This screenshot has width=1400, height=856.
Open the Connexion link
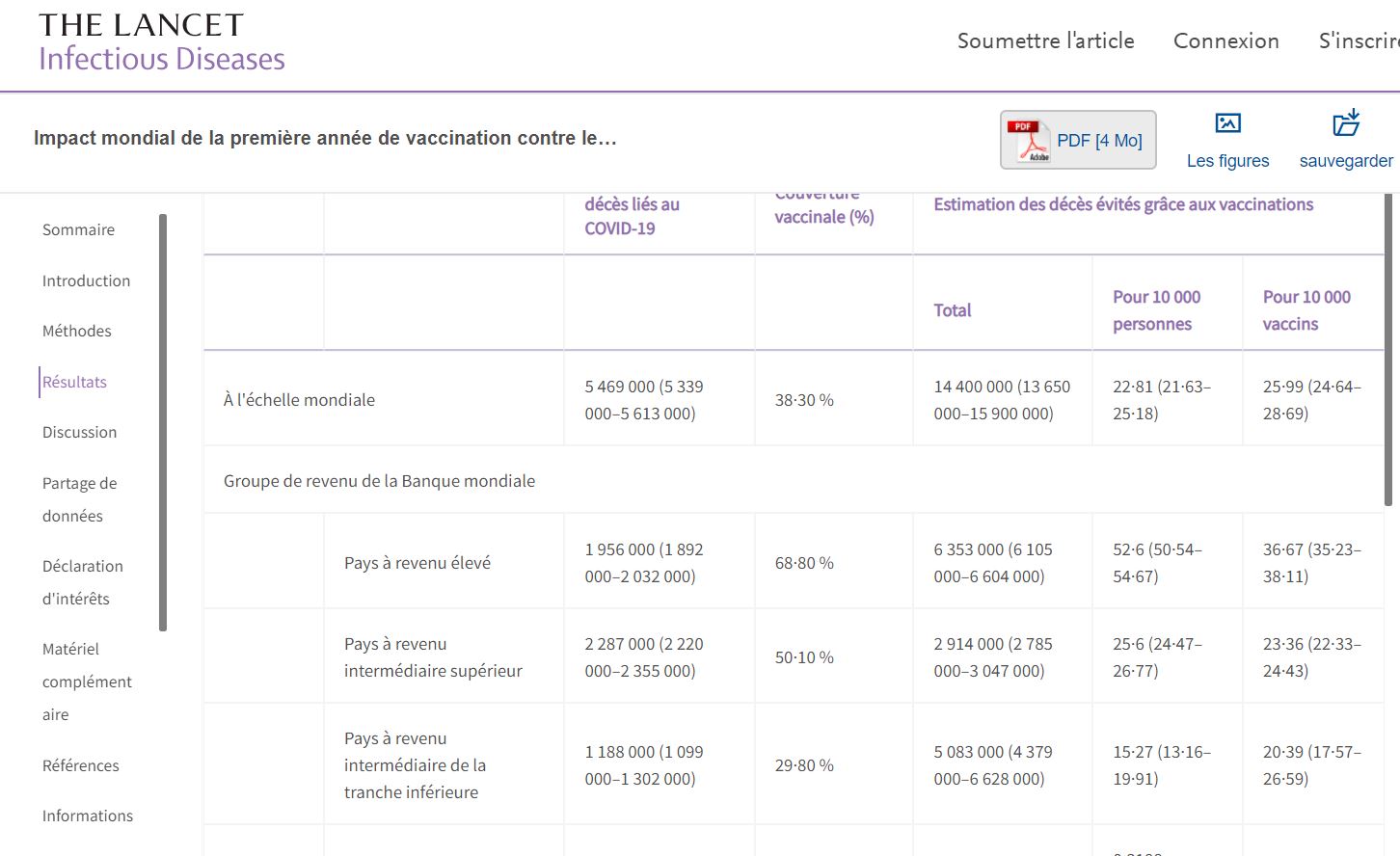[x=1225, y=40]
